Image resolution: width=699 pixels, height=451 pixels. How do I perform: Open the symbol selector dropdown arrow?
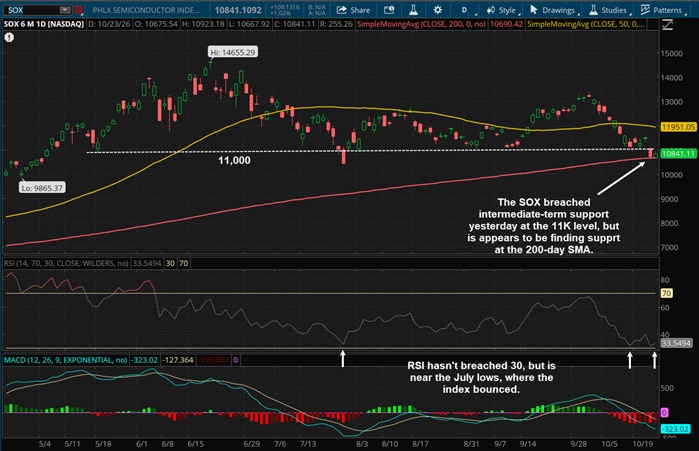pos(65,10)
